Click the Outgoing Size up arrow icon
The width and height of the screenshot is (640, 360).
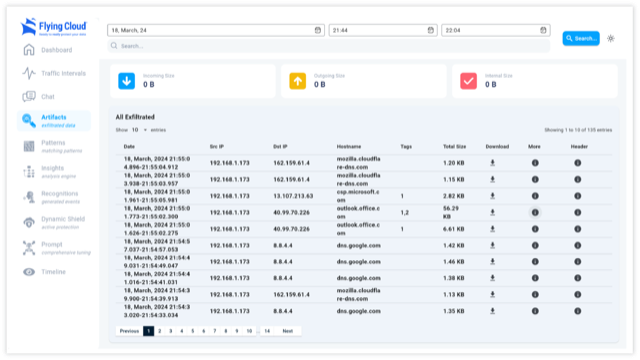point(298,81)
